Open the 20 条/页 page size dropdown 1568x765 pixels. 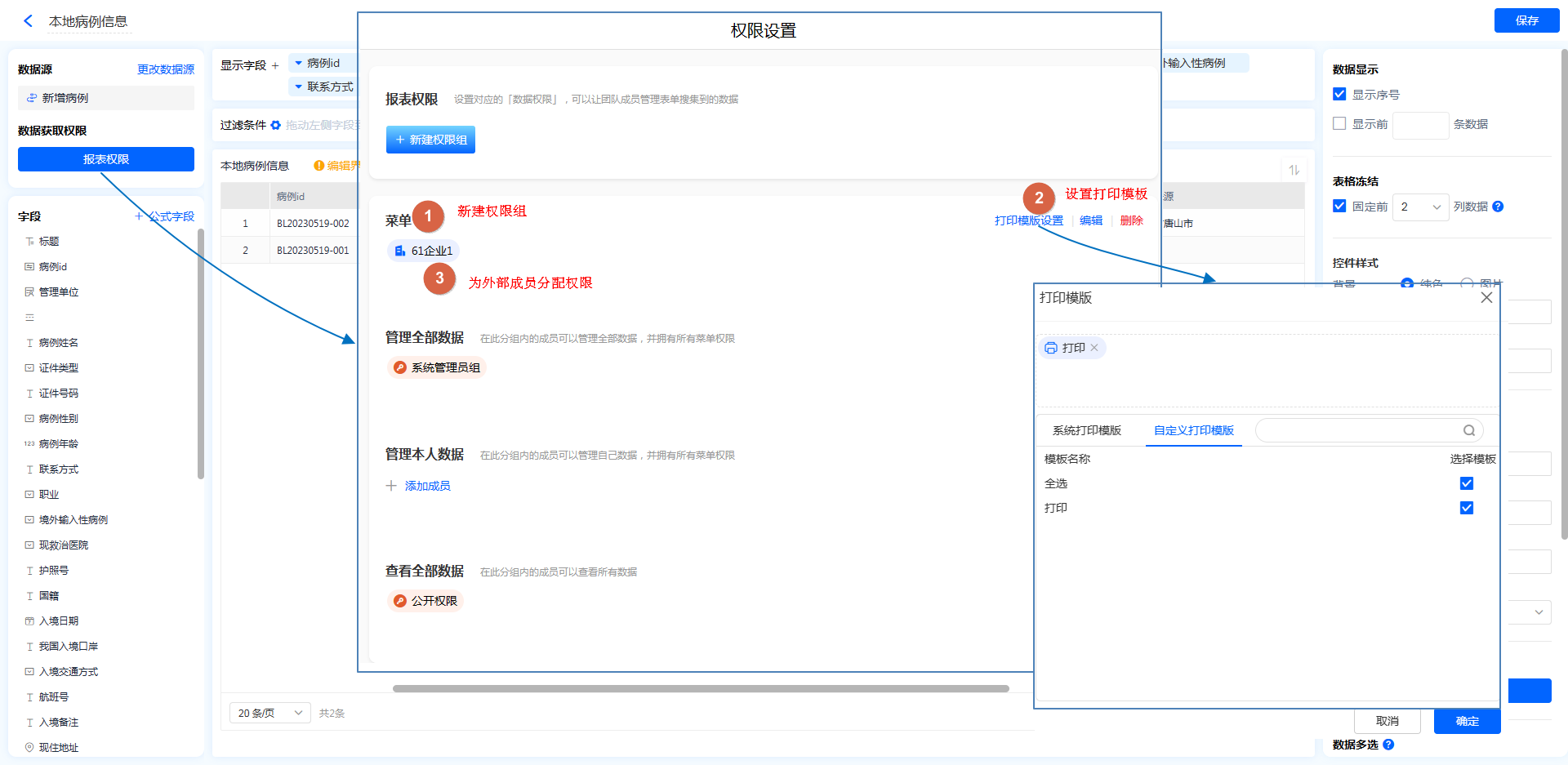pyautogui.click(x=269, y=713)
